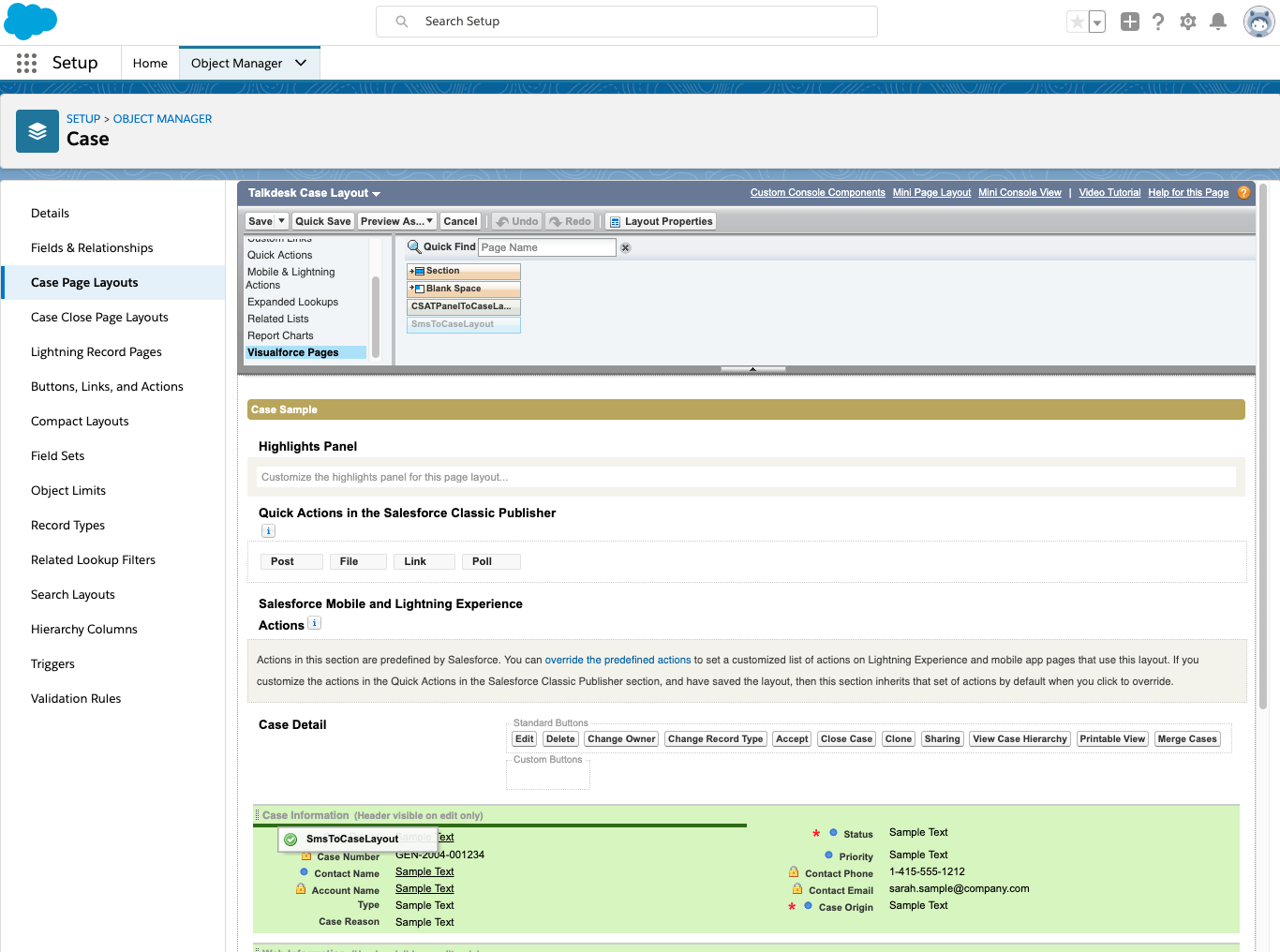Clear the Quick Find field with the X icon

point(626,248)
